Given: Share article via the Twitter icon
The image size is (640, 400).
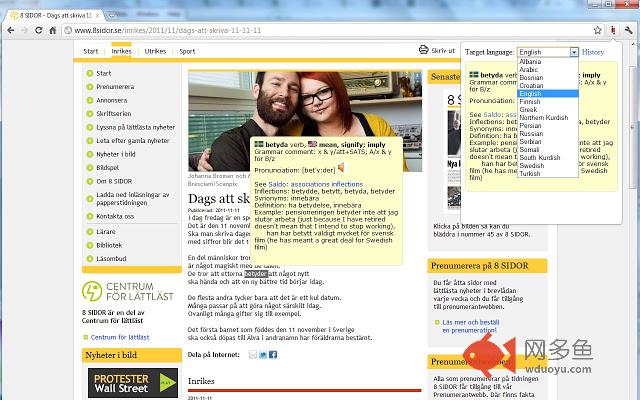Looking at the screenshot, I should pos(263,354).
